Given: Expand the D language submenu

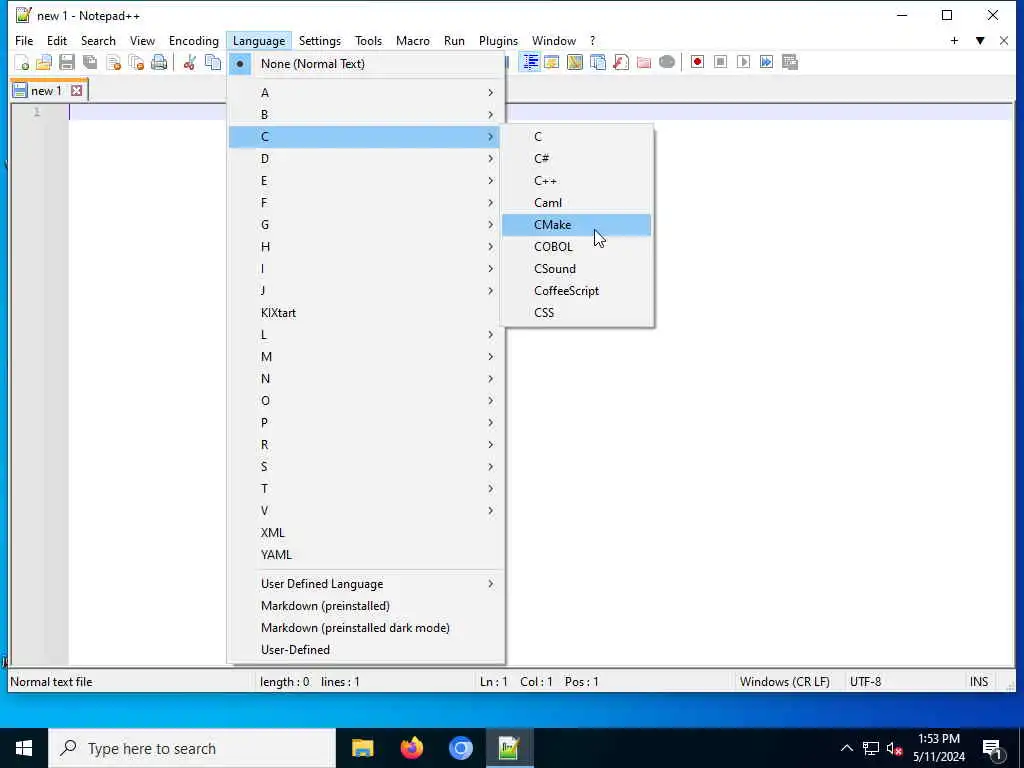Looking at the screenshot, I should (366, 159).
